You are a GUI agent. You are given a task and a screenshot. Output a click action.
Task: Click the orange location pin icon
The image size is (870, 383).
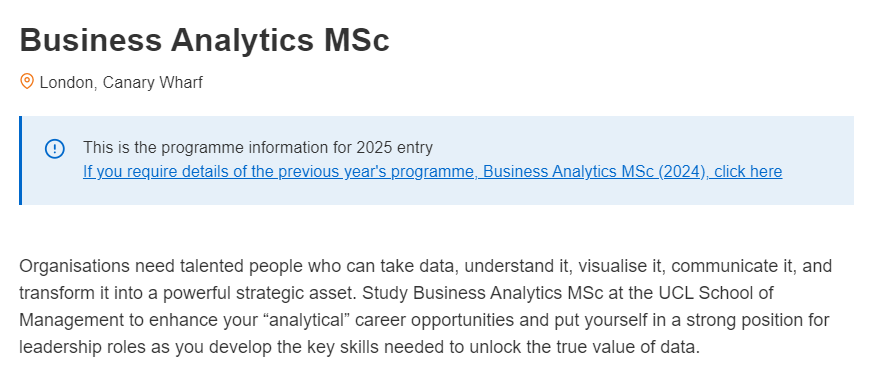click(x=27, y=82)
